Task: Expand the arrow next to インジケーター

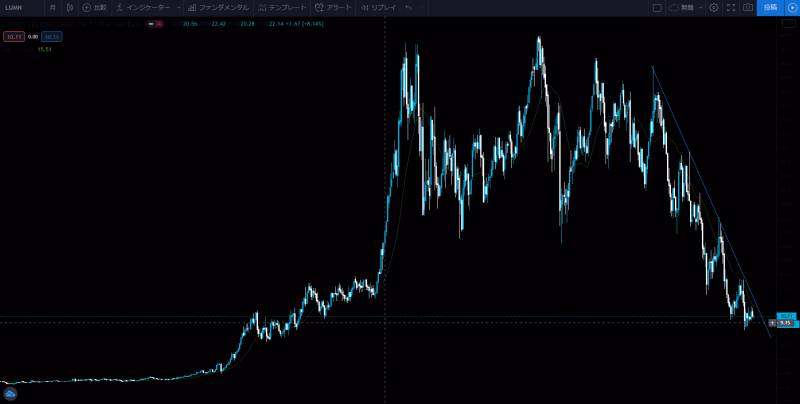Action: 178,7
